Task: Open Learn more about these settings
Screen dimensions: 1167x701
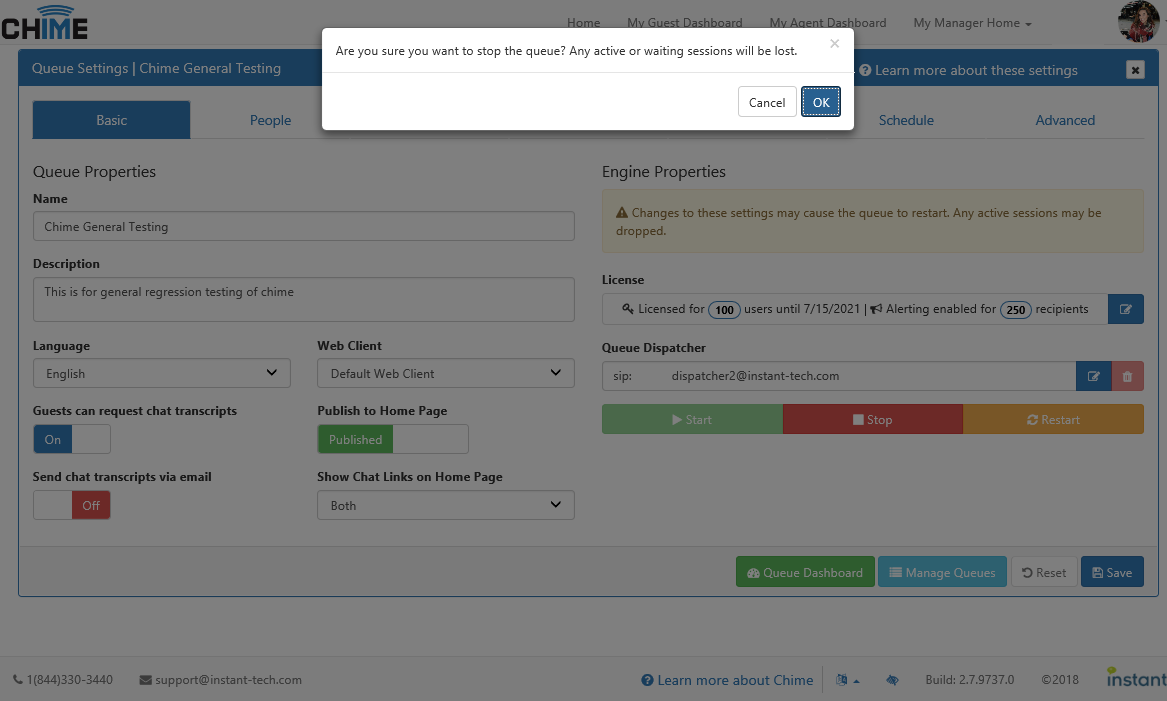Action: click(x=968, y=70)
